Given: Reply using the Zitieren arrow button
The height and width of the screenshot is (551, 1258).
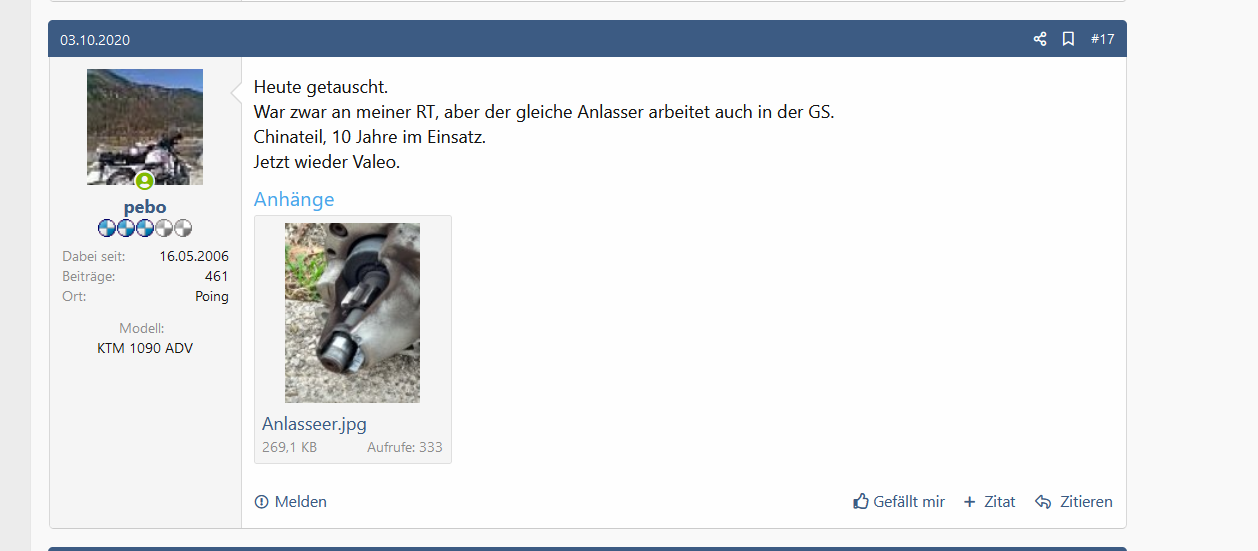Looking at the screenshot, I should point(1073,502).
